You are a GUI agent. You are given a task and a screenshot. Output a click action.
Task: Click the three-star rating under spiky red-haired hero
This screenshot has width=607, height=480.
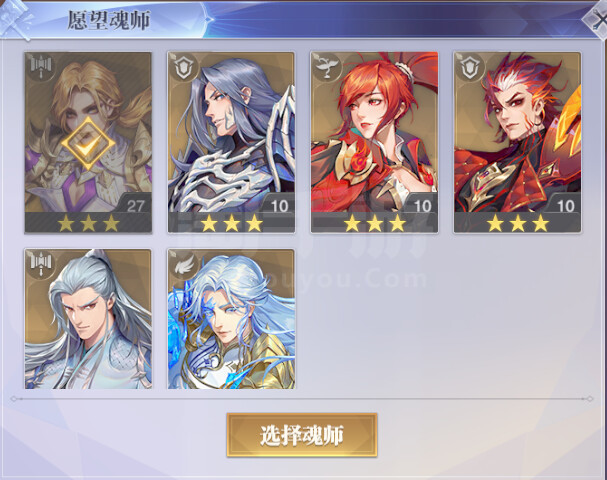(x=518, y=223)
